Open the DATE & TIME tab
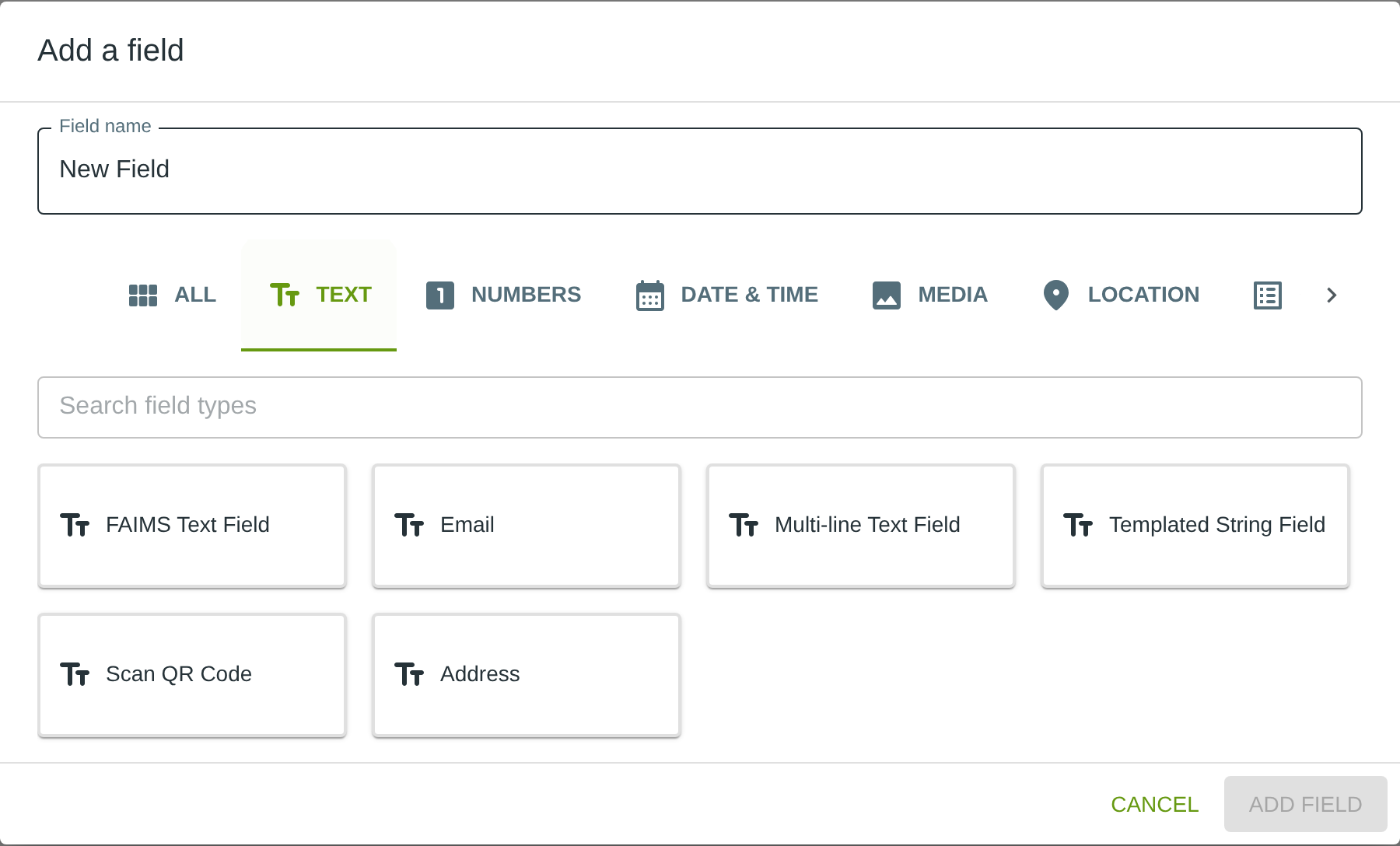 749,295
